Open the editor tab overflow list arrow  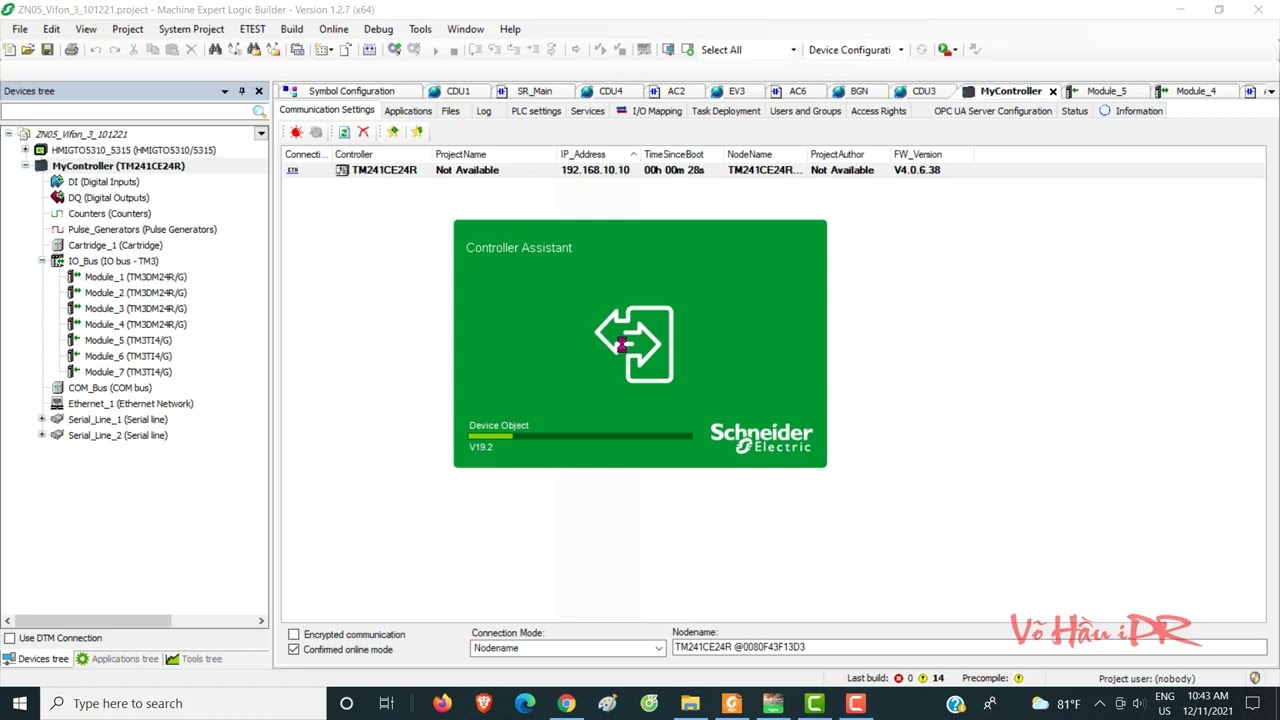click(1270, 91)
